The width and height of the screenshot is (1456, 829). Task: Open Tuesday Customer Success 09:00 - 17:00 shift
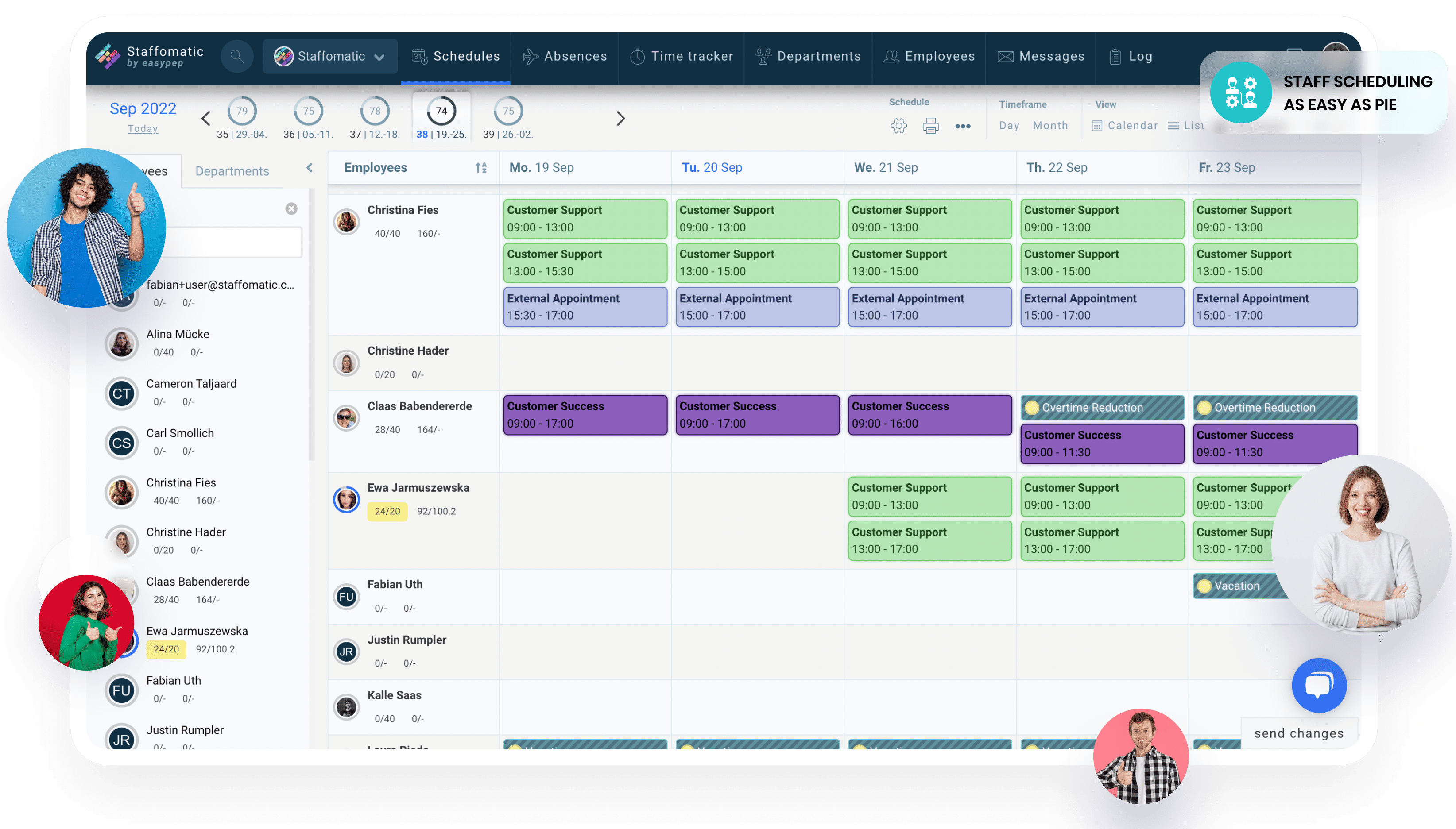[758, 415]
